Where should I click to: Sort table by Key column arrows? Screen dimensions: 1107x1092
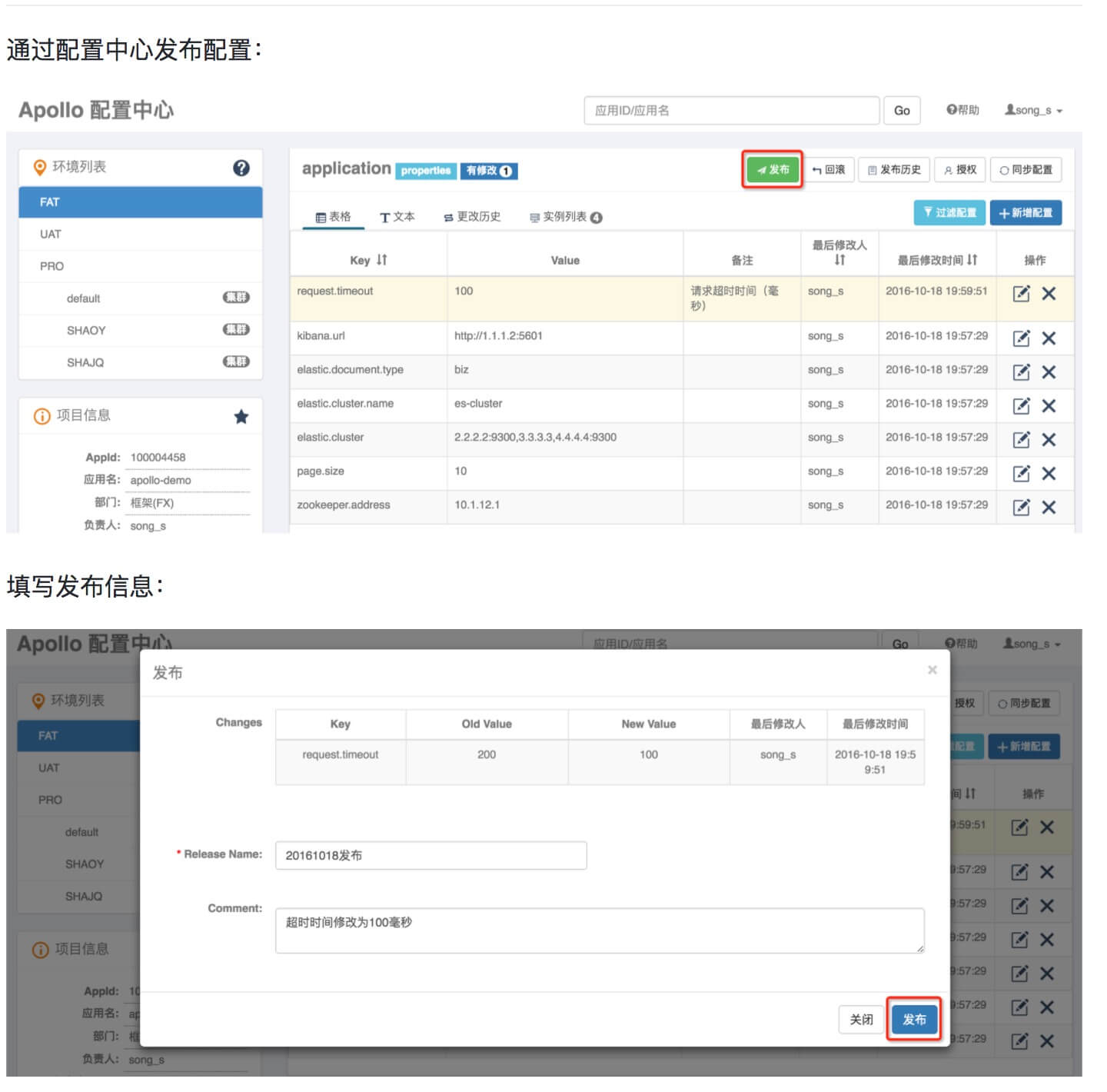[x=382, y=260]
